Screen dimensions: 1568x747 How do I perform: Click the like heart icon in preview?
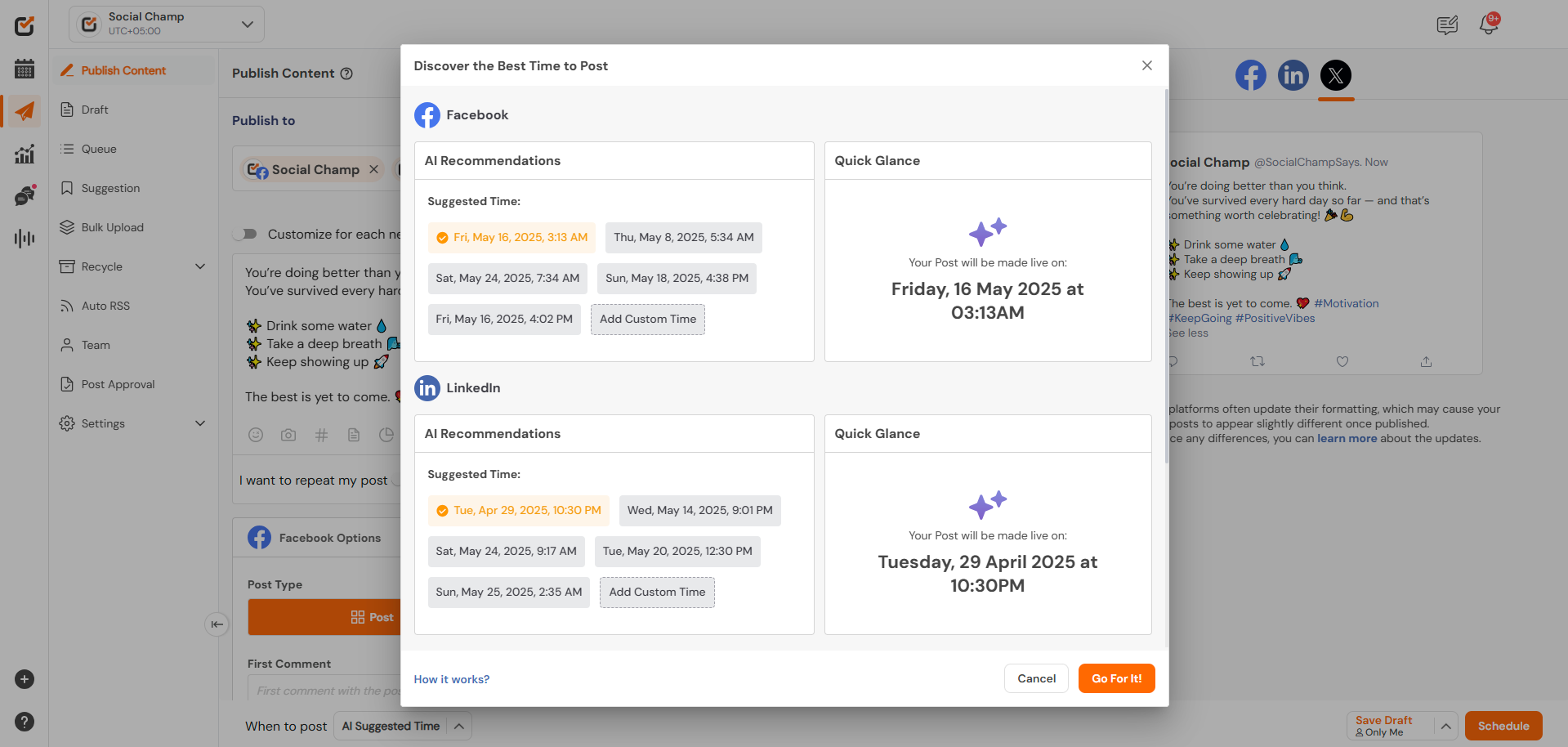(1342, 361)
